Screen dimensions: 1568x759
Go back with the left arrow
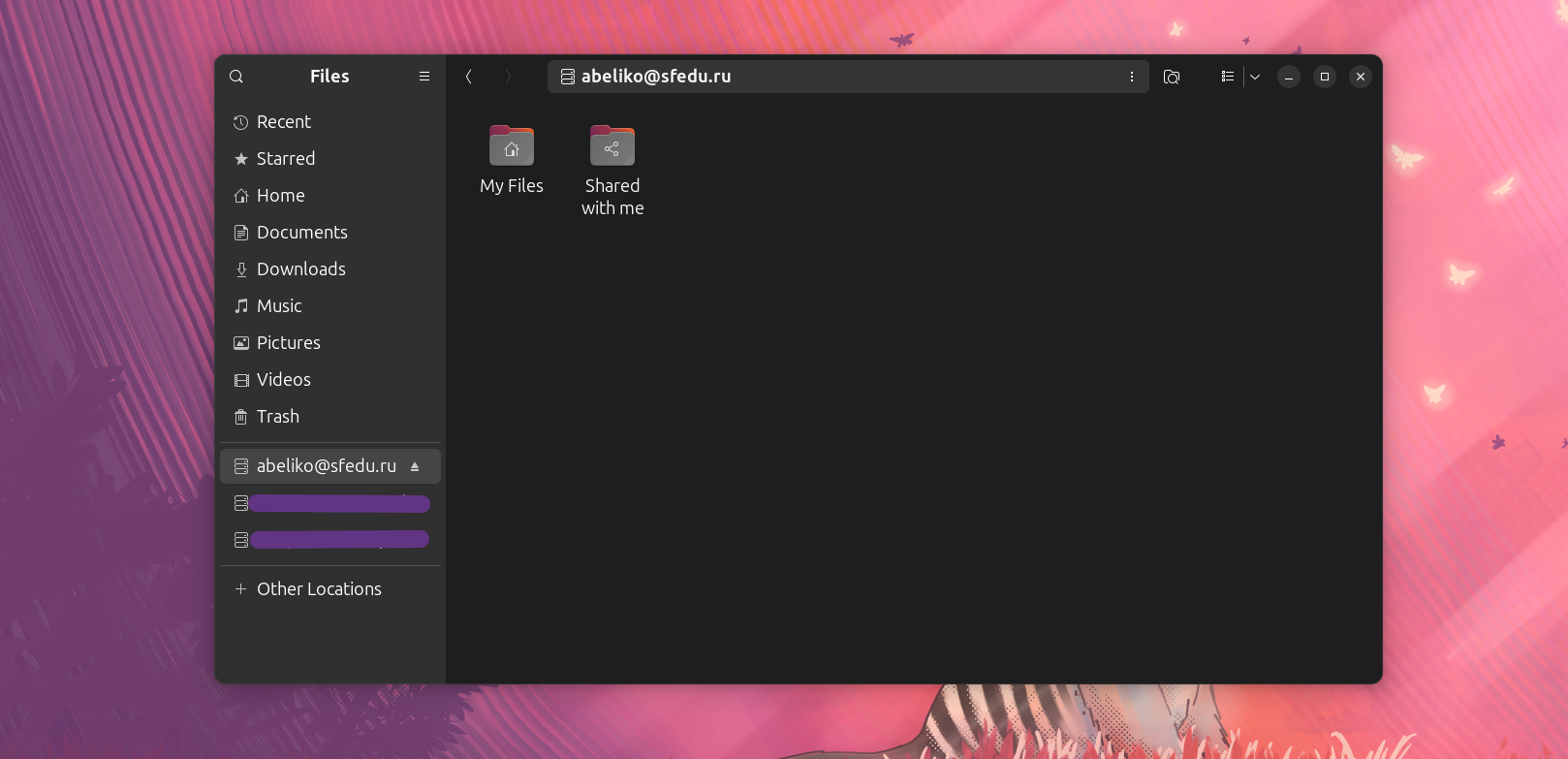(469, 77)
